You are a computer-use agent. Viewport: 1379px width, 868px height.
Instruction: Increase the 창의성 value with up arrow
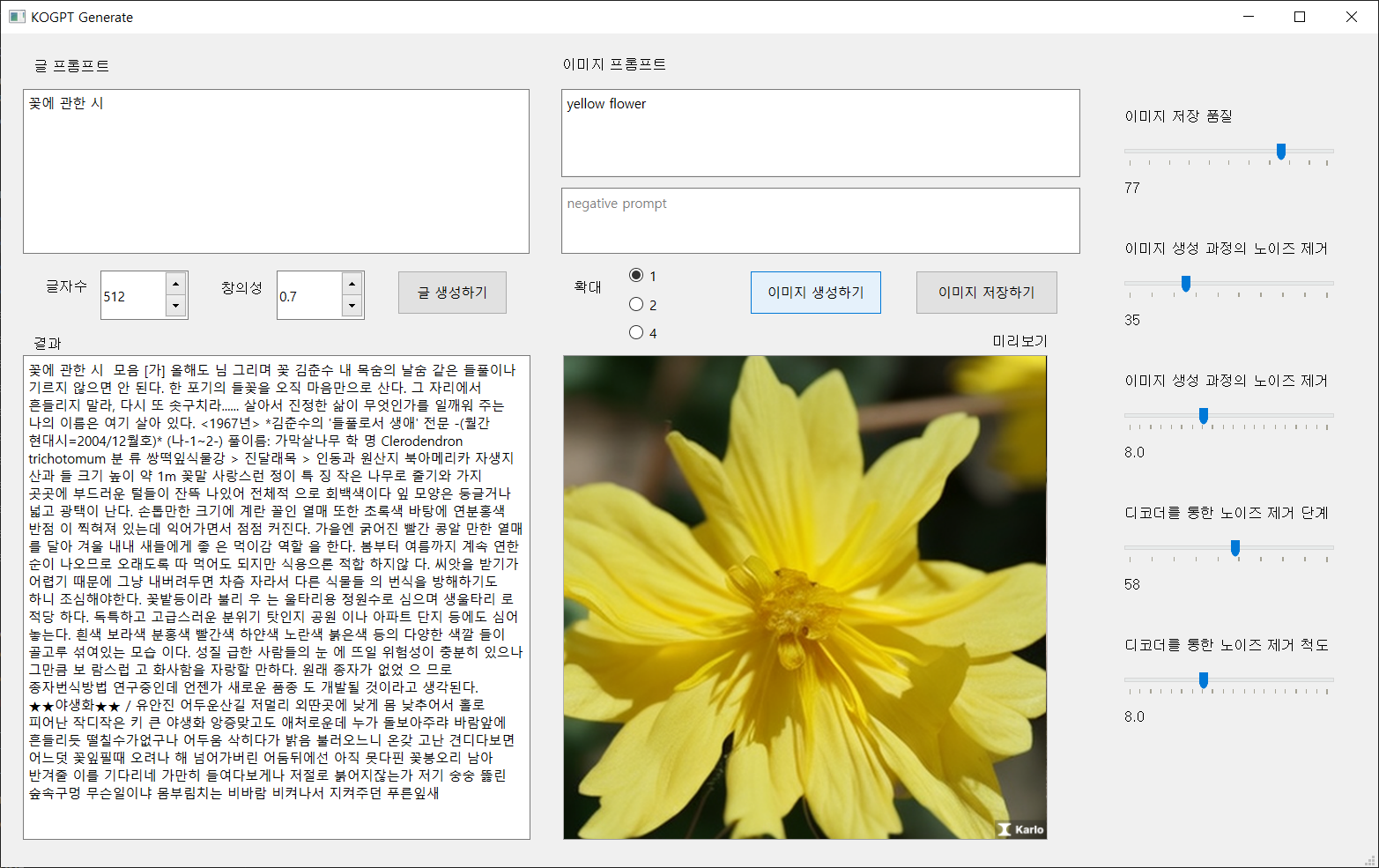click(x=352, y=284)
